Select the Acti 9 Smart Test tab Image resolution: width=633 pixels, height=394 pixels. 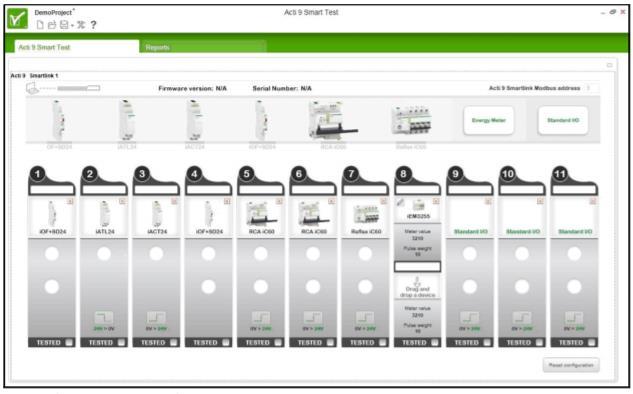77,47
